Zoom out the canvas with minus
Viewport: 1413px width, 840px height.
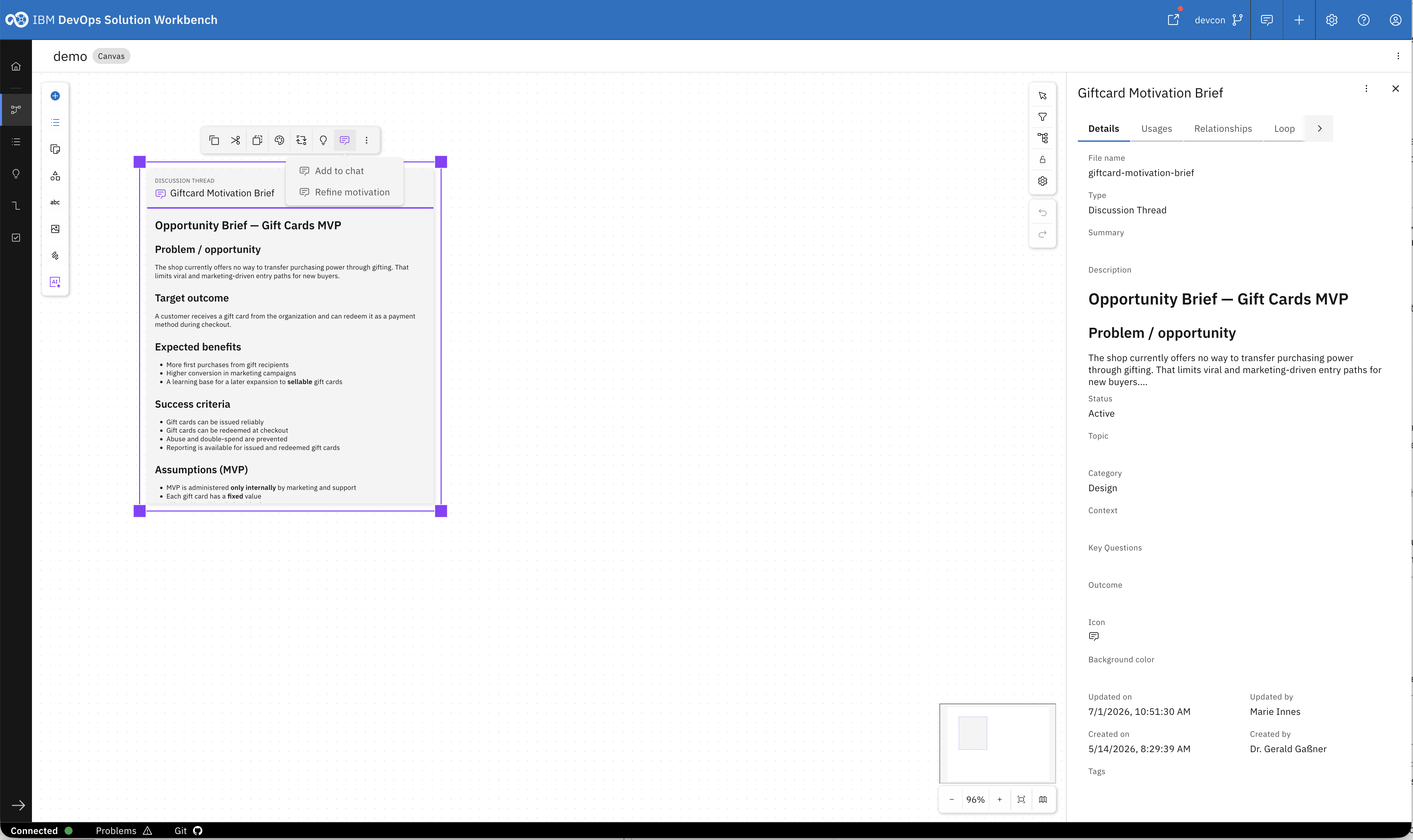click(951, 799)
